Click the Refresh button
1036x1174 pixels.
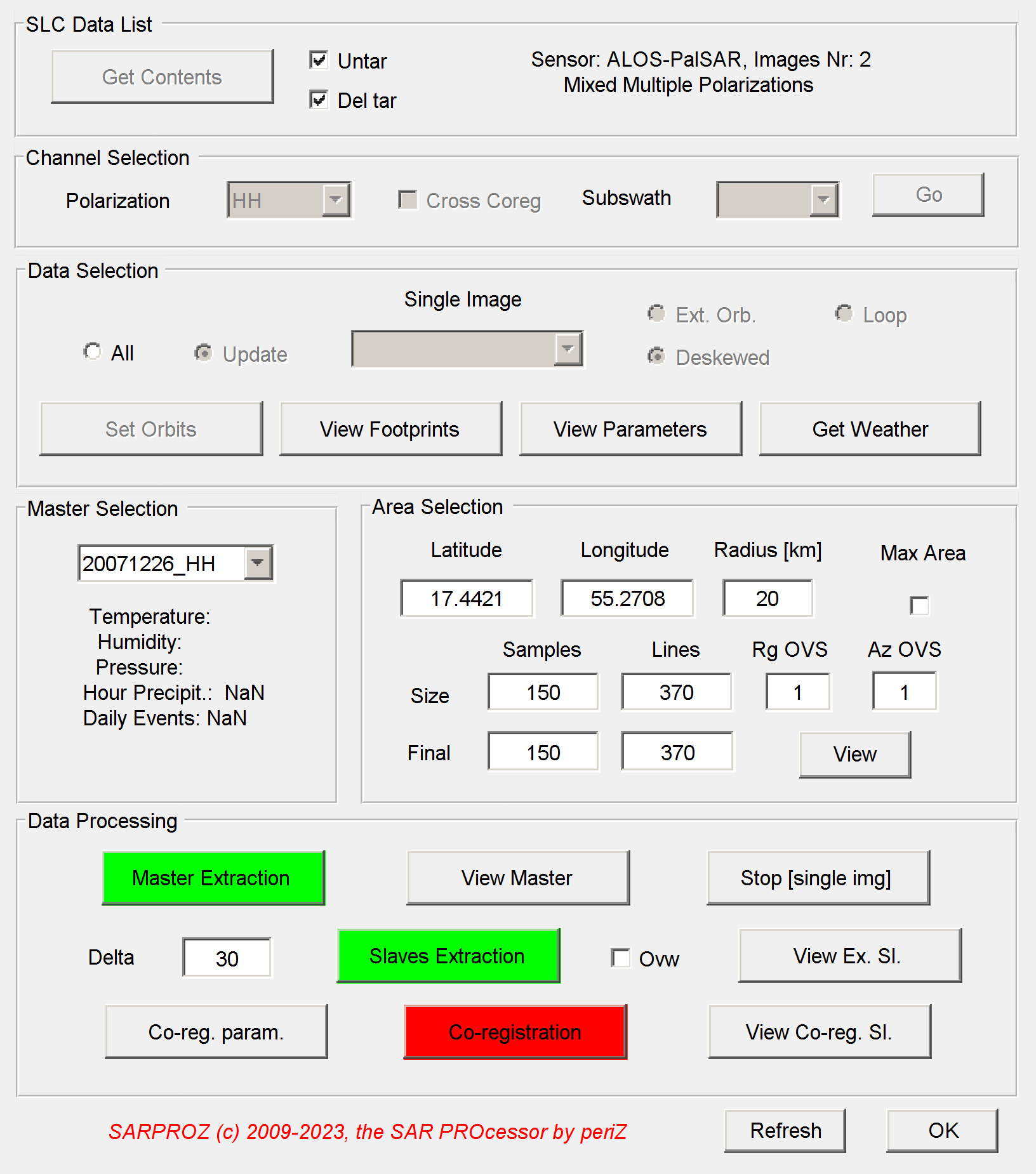[x=785, y=1131]
